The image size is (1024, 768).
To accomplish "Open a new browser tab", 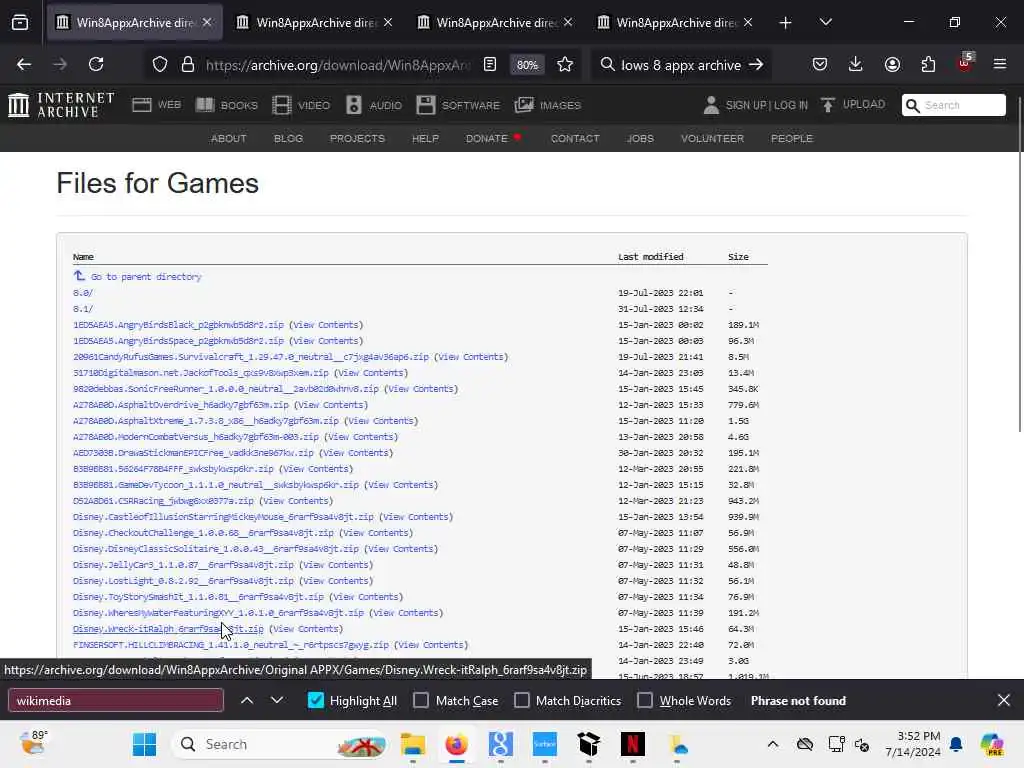I will pos(786,23).
